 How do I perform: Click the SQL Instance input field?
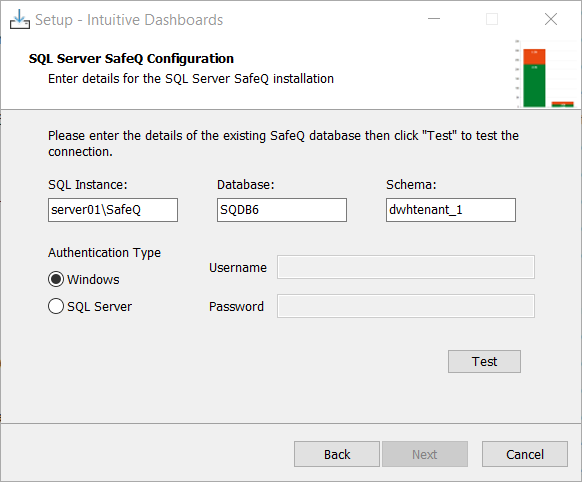tap(113, 210)
